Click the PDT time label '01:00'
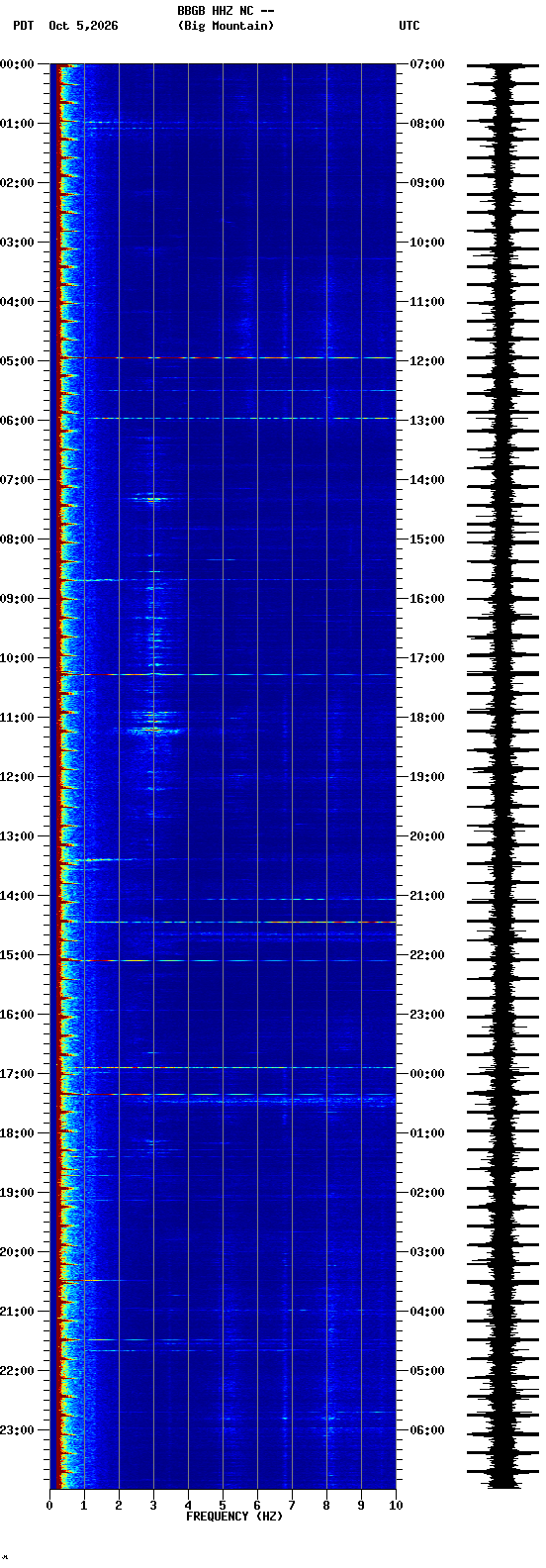 click(x=17, y=124)
